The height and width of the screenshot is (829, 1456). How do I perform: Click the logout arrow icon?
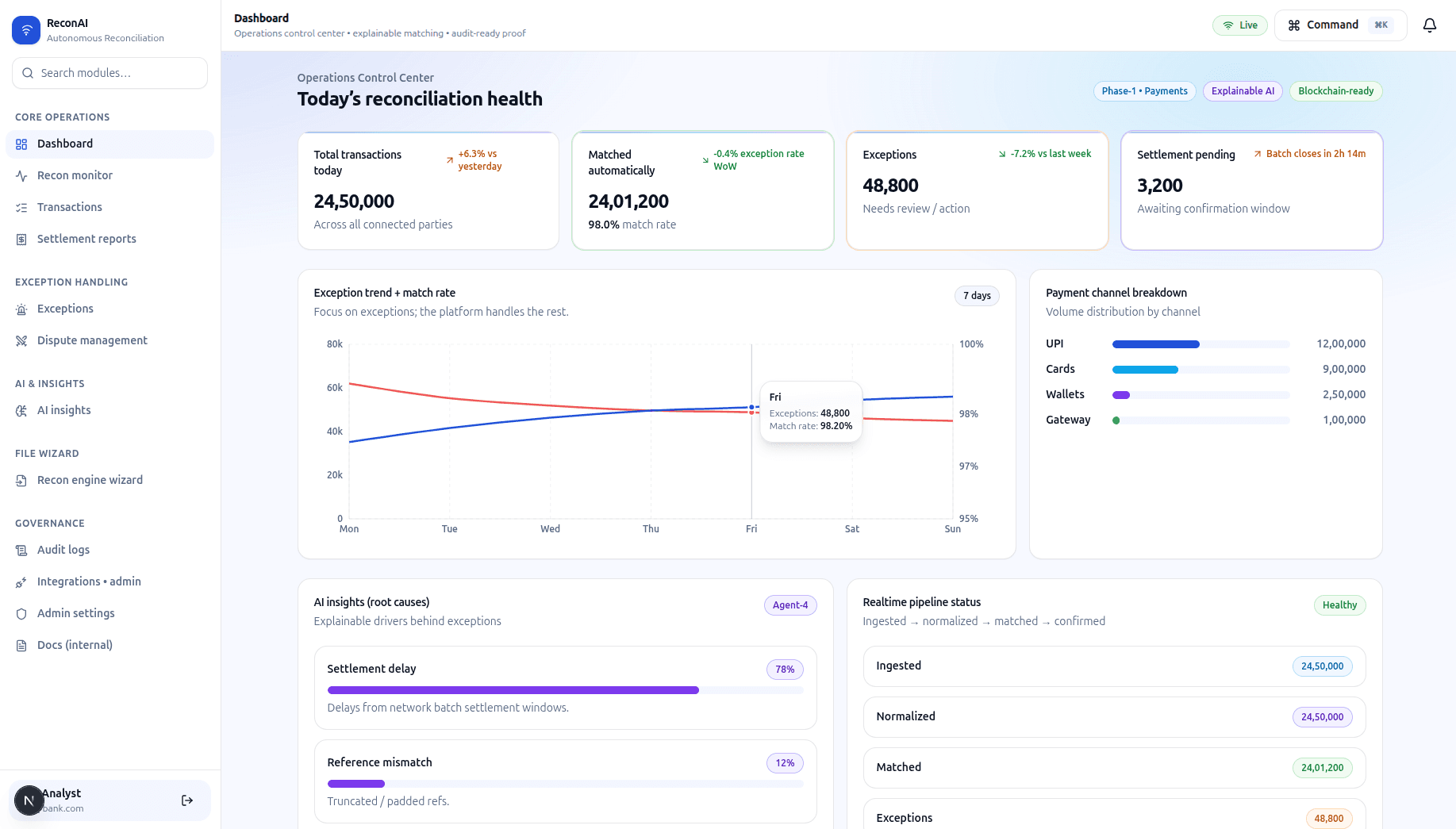(187, 800)
